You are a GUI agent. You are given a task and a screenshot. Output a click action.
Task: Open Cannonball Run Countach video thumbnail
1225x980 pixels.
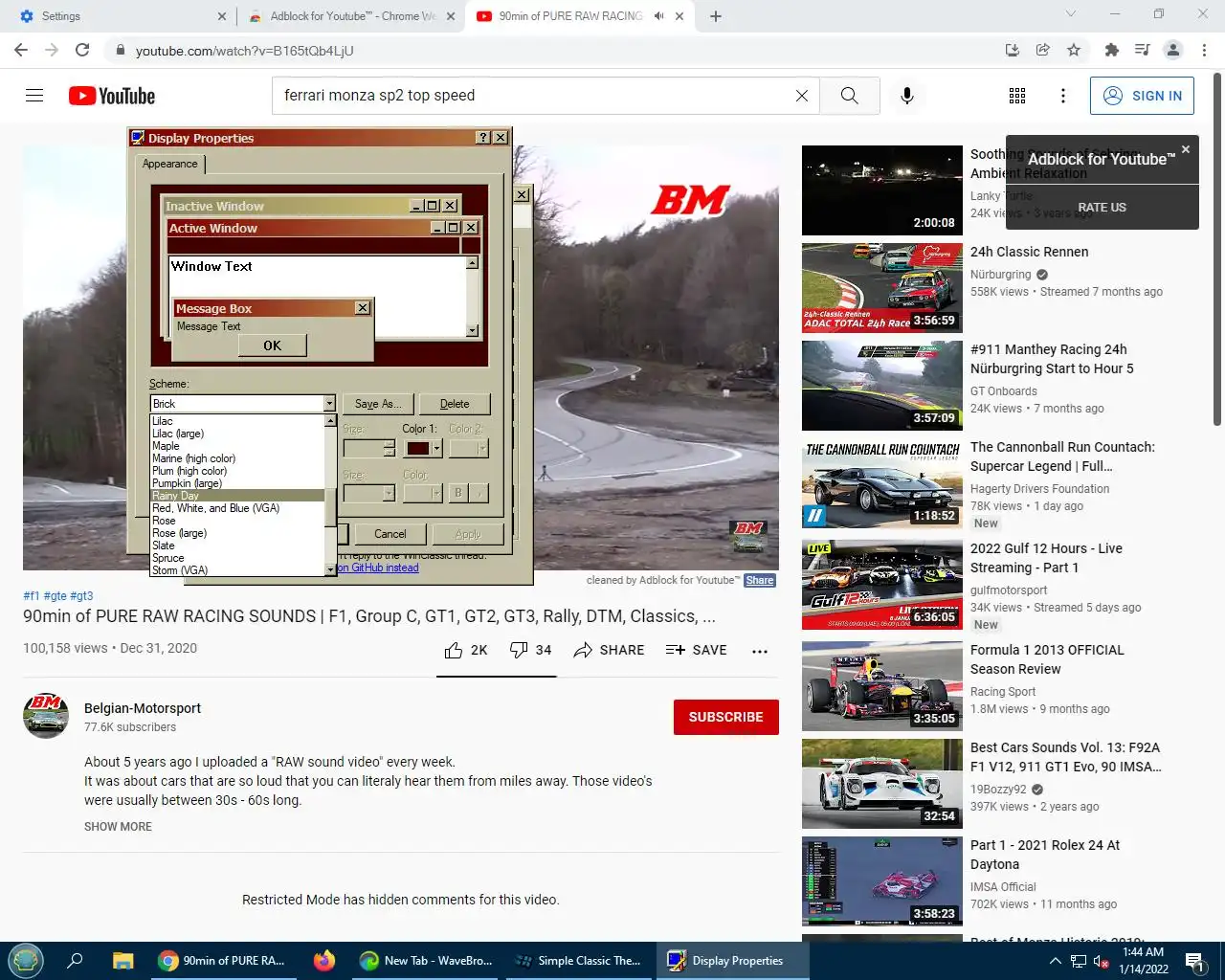[x=882, y=483]
